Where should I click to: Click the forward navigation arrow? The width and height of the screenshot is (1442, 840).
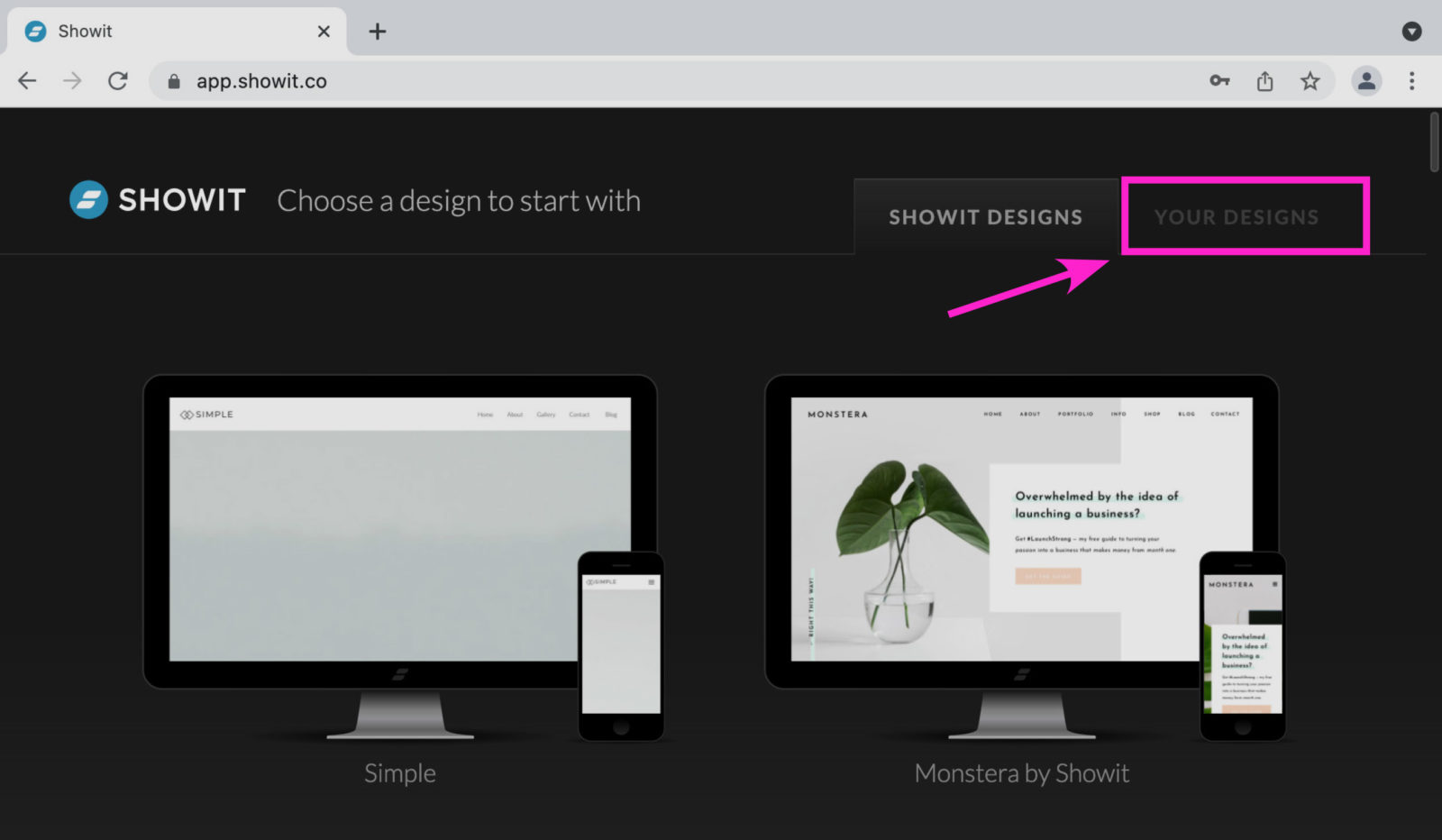click(72, 80)
